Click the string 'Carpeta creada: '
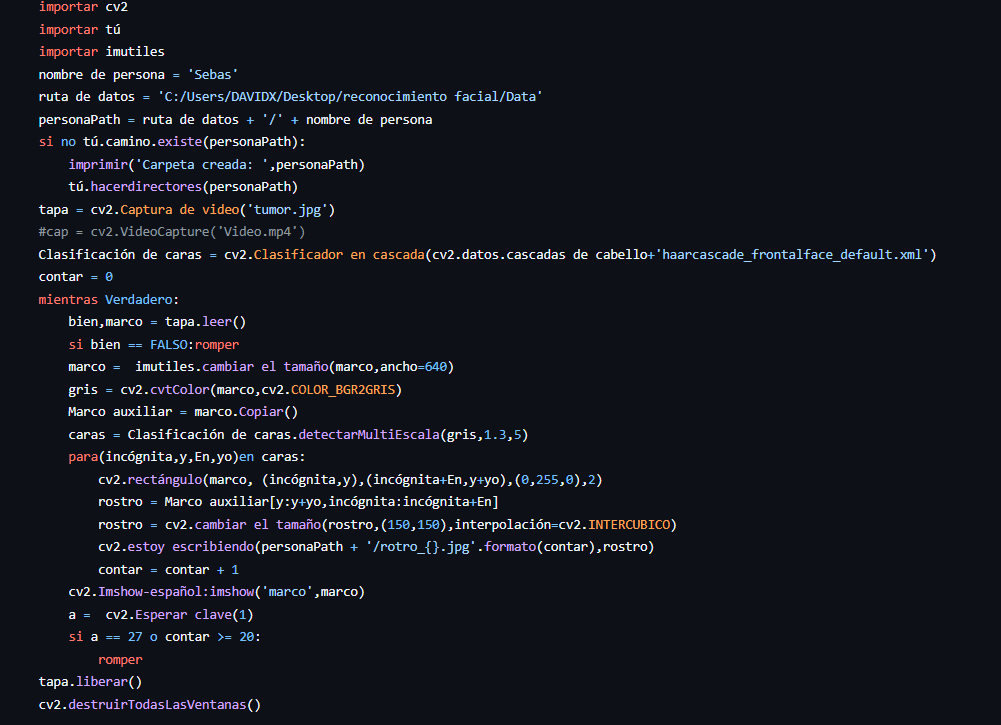 click(201, 165)
